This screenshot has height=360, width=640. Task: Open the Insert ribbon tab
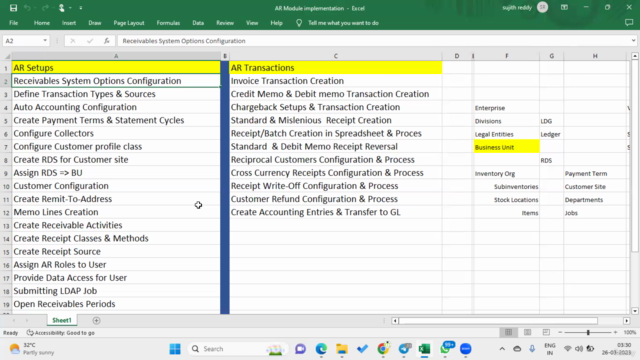(69, 23)
